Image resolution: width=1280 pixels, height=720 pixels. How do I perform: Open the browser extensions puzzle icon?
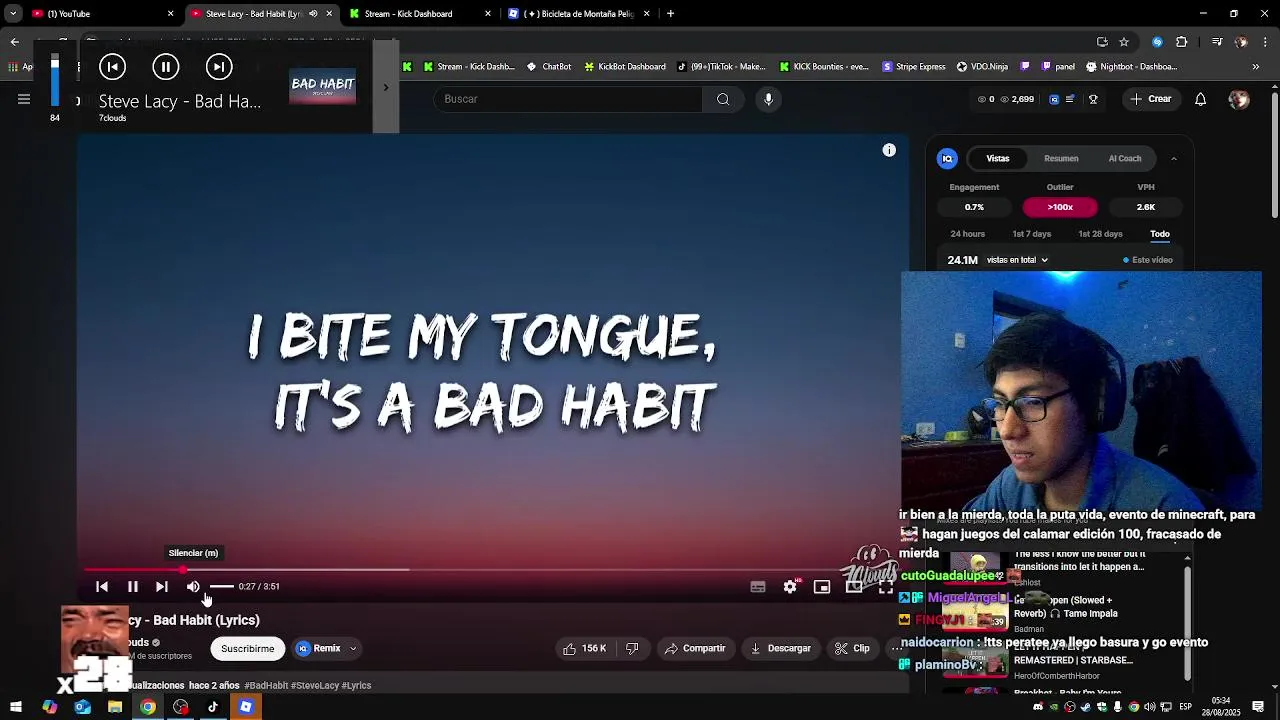click(x=1182, y=42)
